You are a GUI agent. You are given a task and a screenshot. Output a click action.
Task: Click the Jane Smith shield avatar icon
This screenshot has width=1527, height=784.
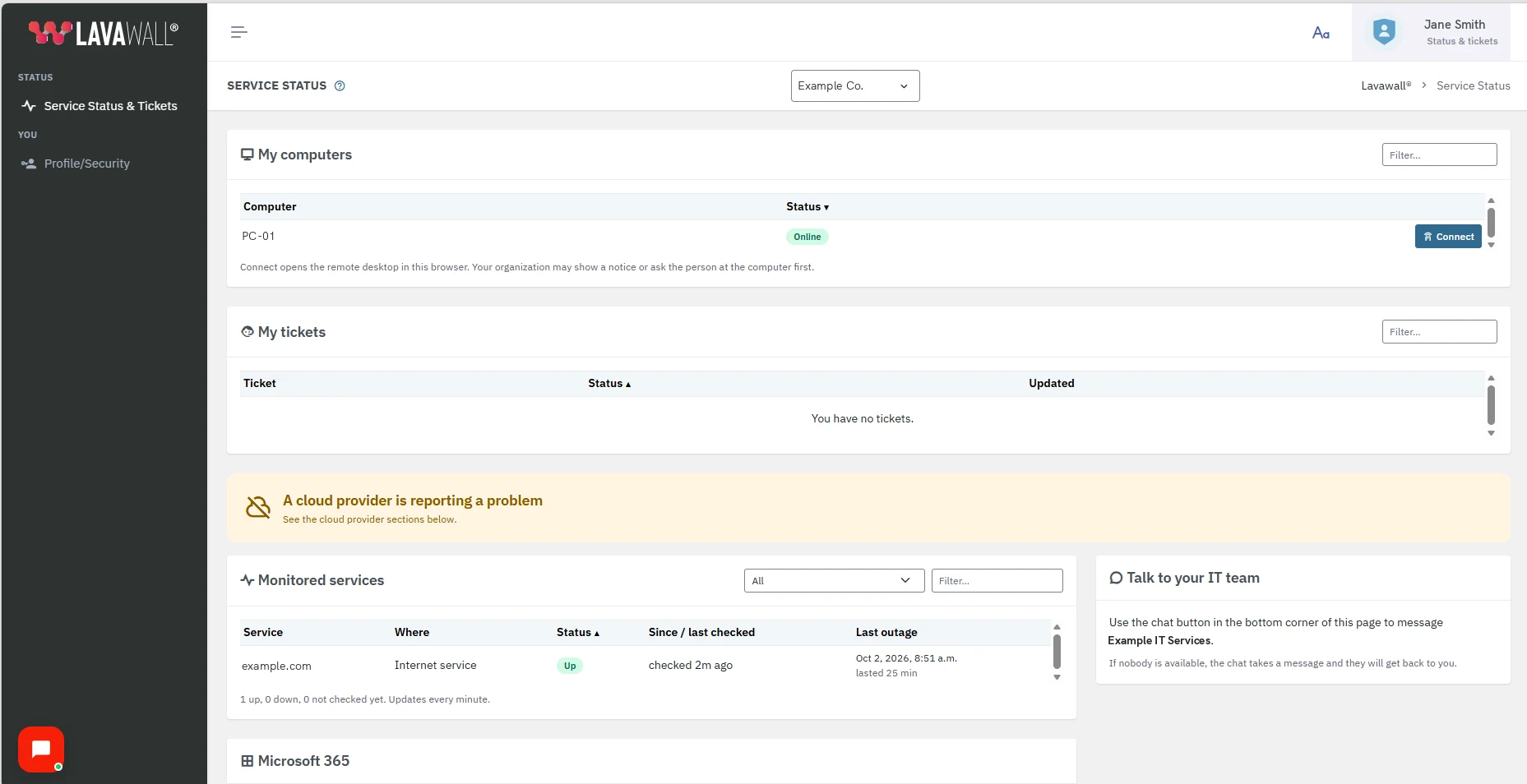(1384, 32)
